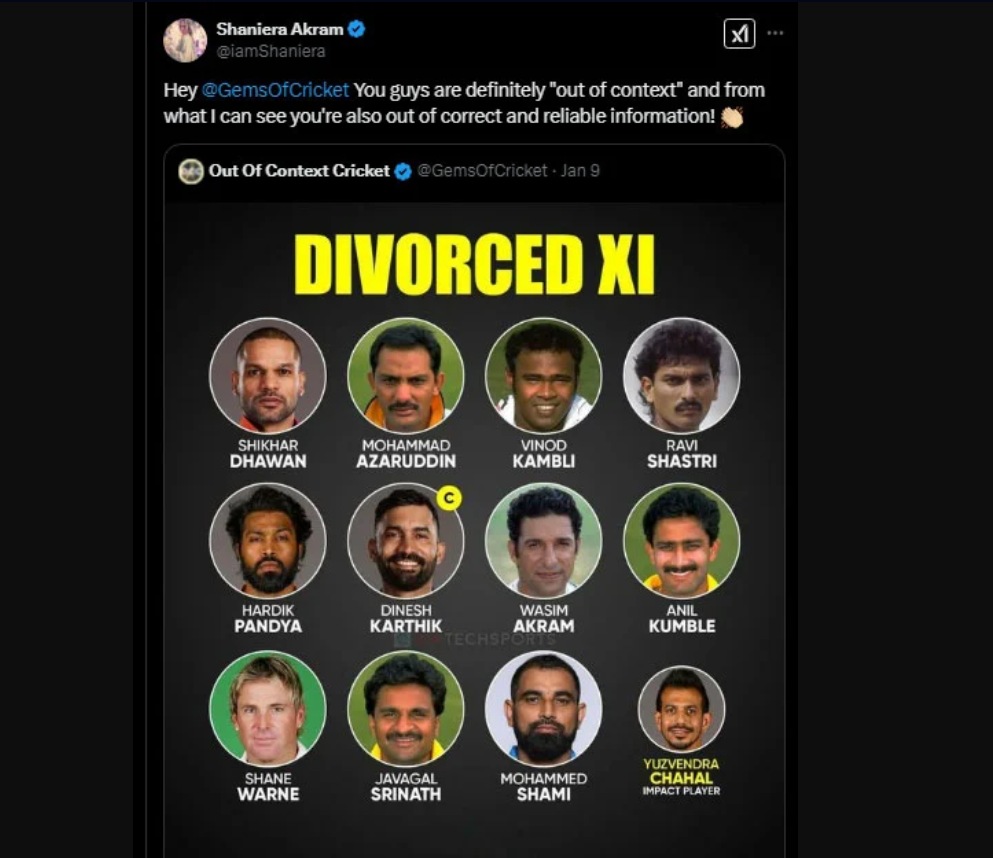Click the clapping hands emoji in the tweet
Viewport: 993px width, 858px height.
[732, 117]
